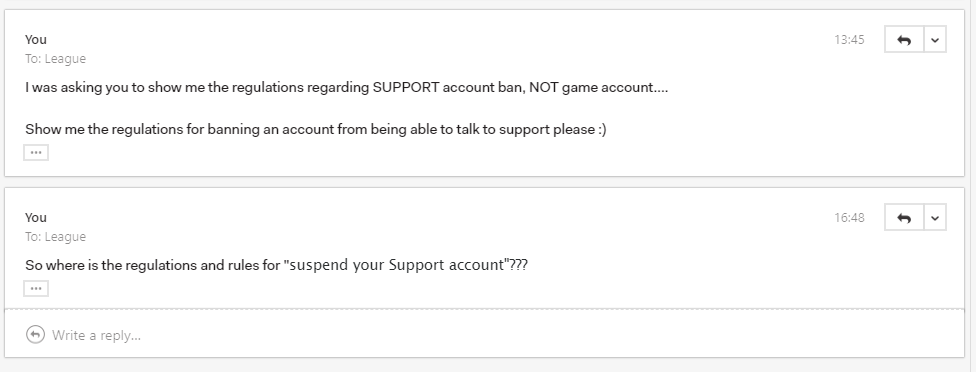Click the line 'Show me the regulations for banning'
Screen dimensions: 976x372
tap(316, 129)
